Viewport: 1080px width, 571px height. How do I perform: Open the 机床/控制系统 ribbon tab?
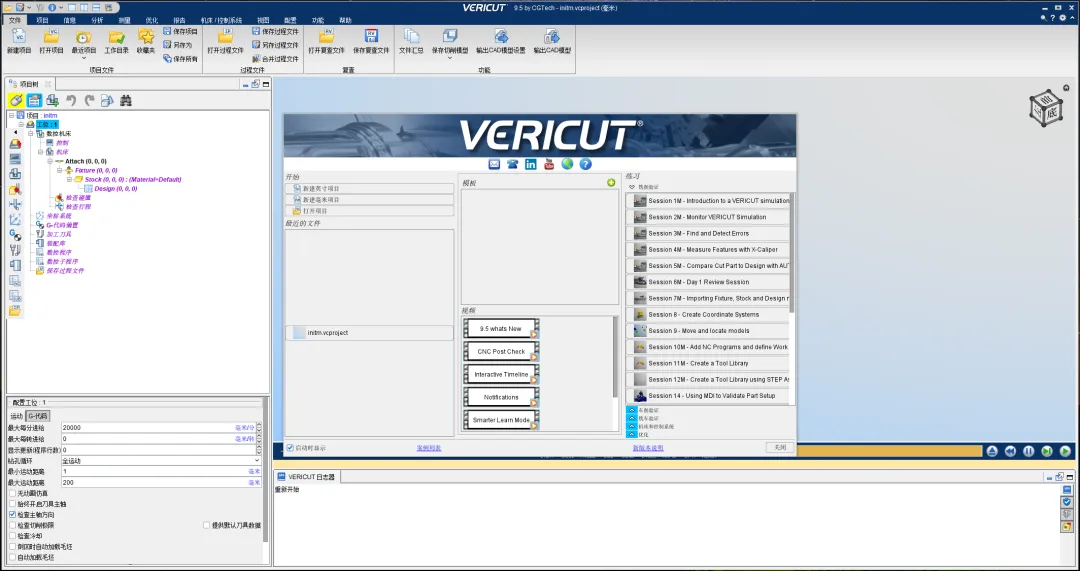[222, 21]
